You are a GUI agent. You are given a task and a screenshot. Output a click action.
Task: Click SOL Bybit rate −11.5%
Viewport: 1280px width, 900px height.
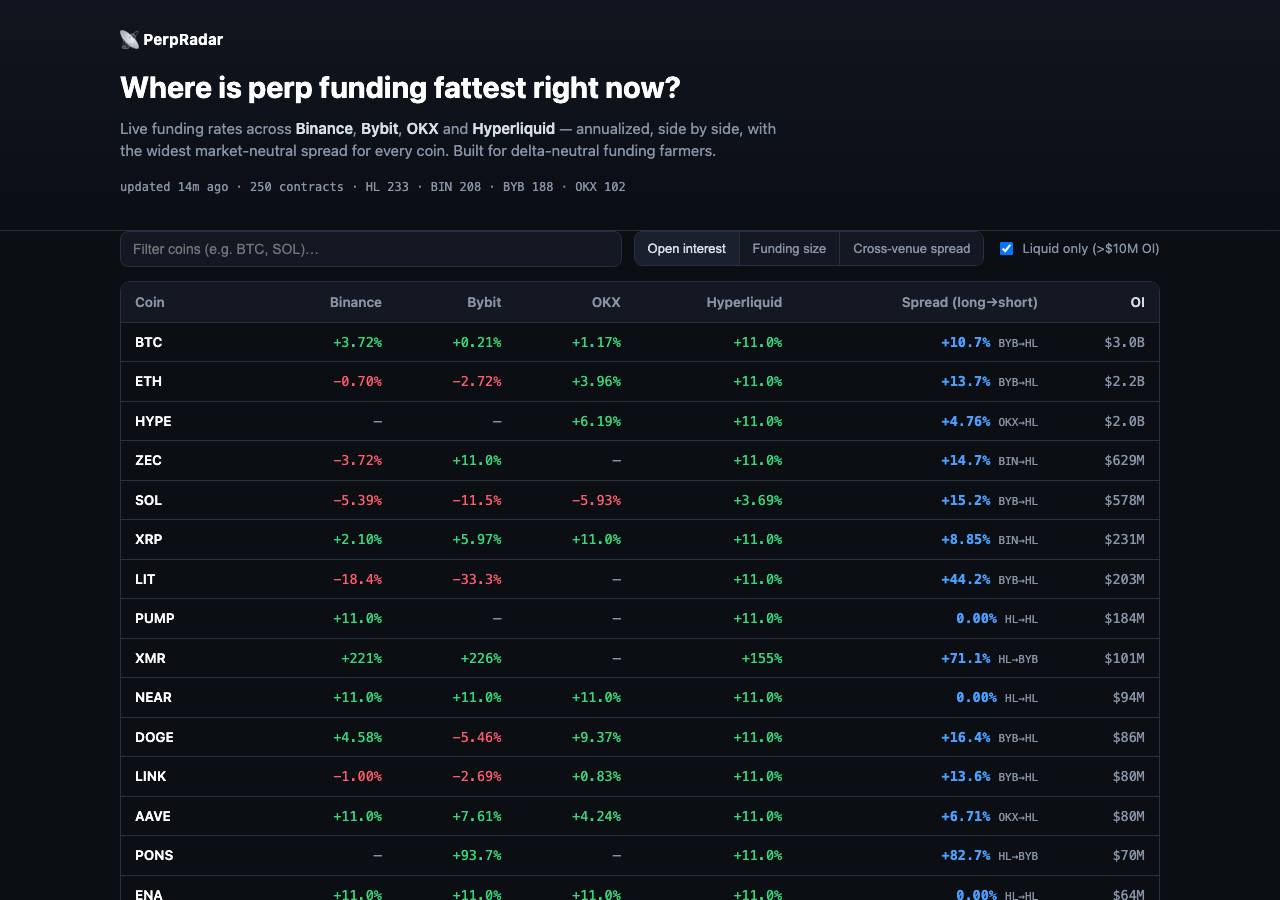(477, 500)
